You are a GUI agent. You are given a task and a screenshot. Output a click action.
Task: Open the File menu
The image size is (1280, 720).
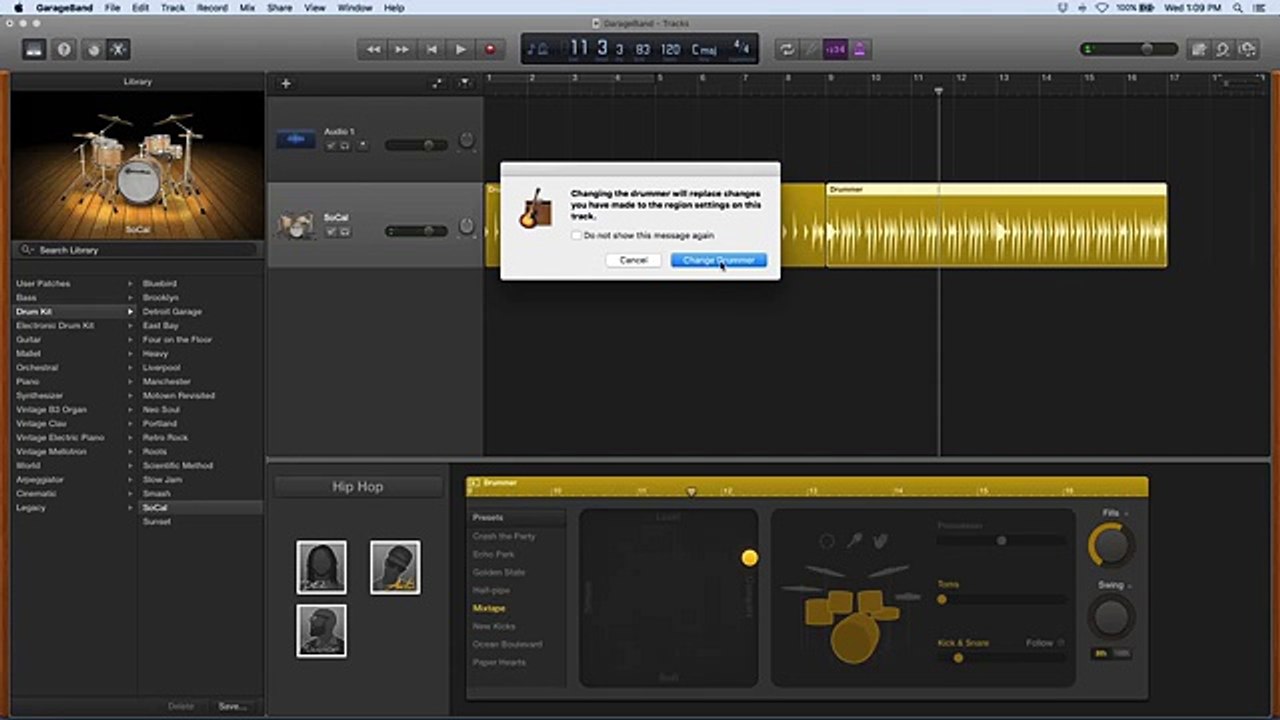[112, 7]
